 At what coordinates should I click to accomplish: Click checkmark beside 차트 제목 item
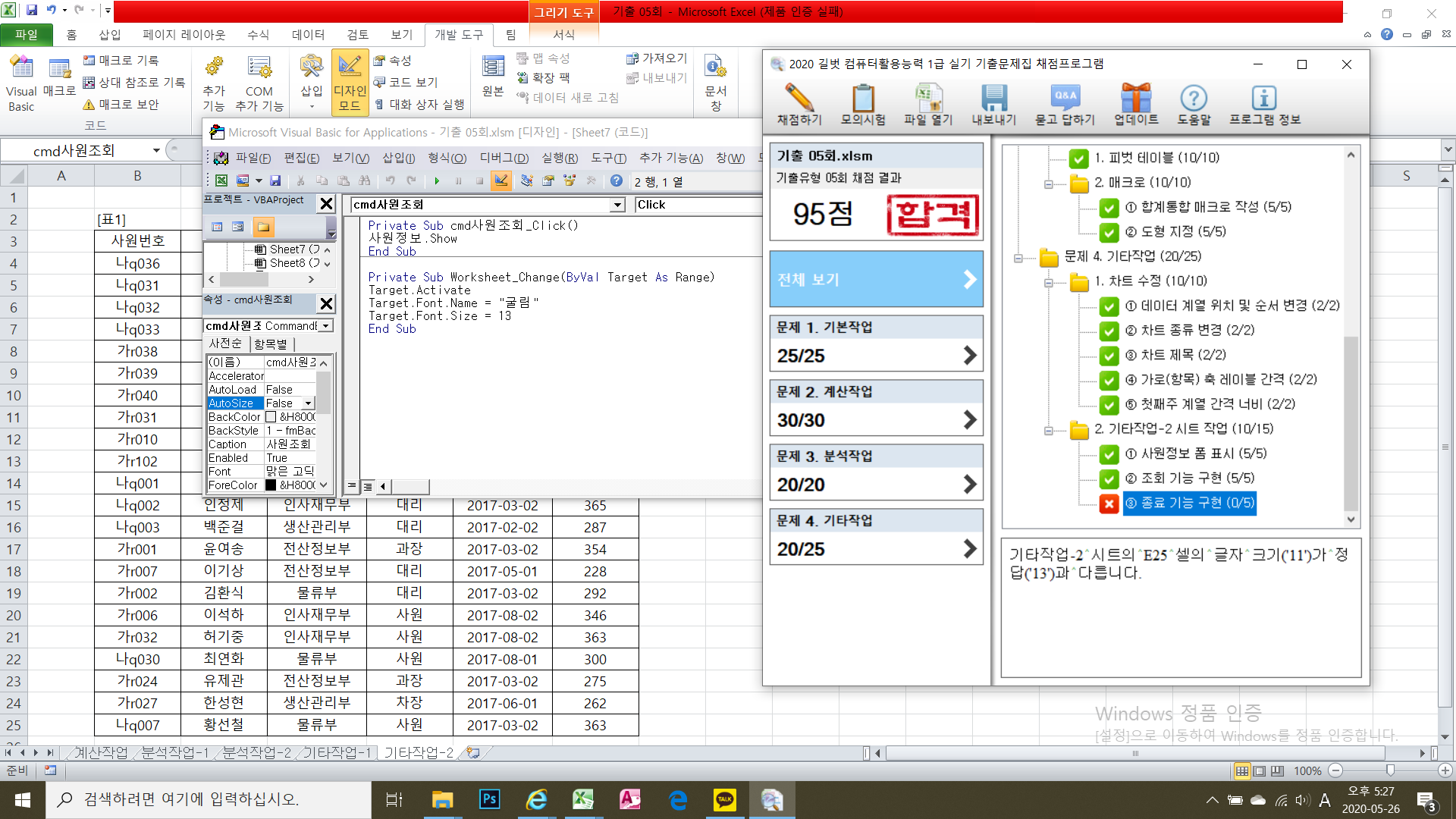[1109, 356]
